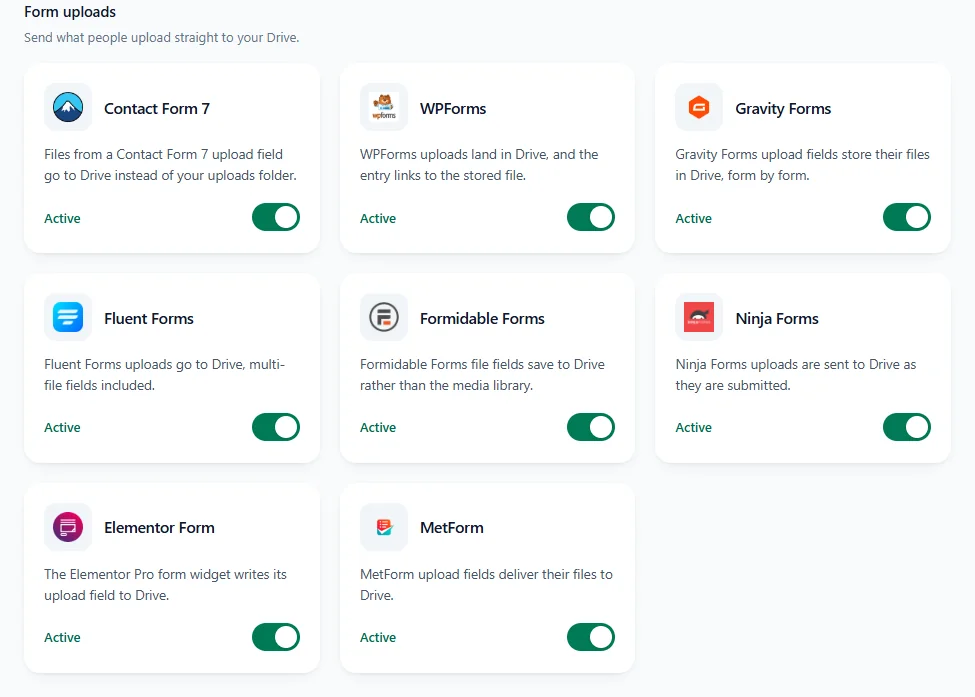Click the MetForm icon

pos(384,527)
